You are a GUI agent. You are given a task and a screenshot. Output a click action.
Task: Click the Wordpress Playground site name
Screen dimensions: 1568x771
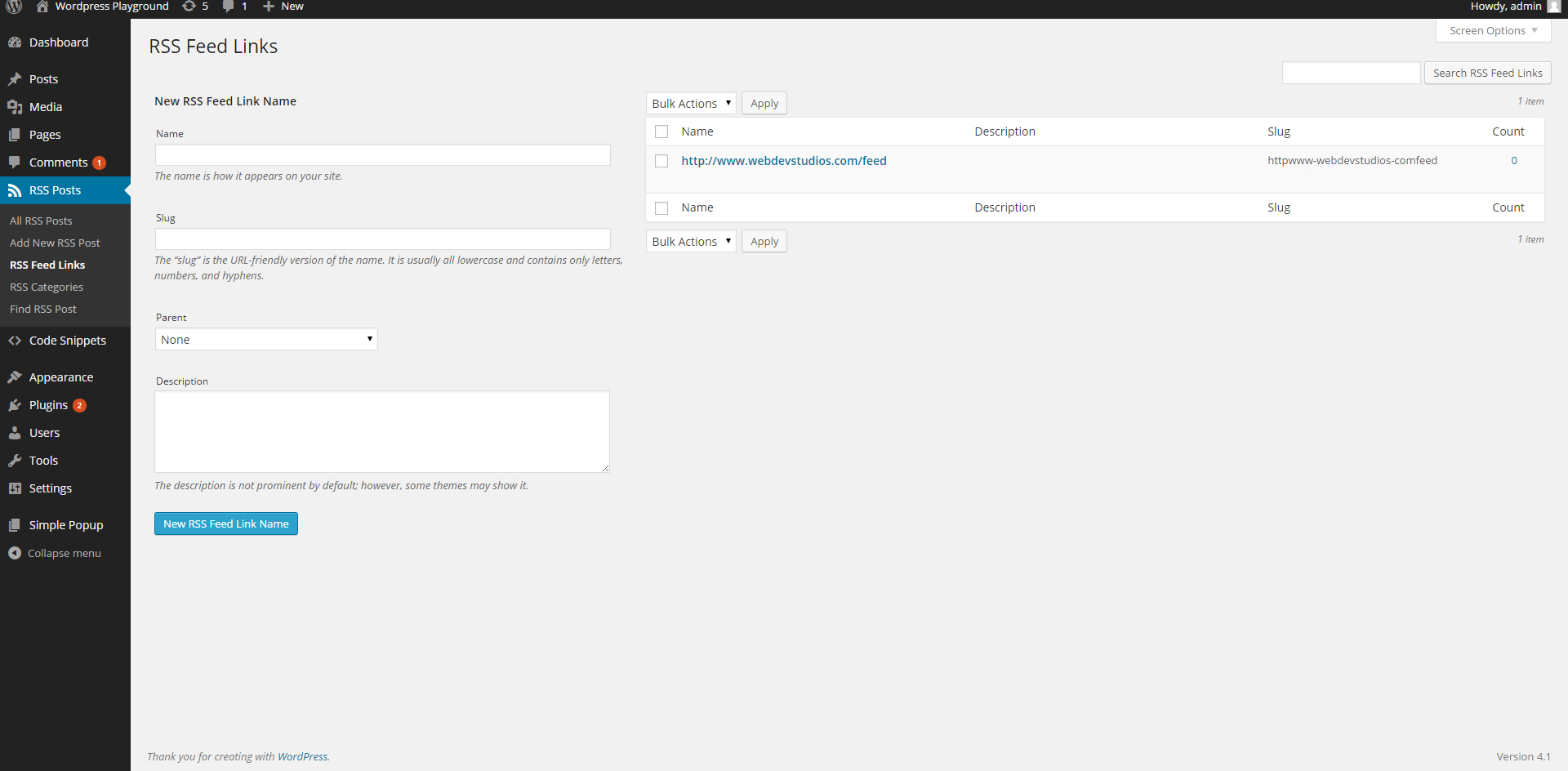coord(112,7)
